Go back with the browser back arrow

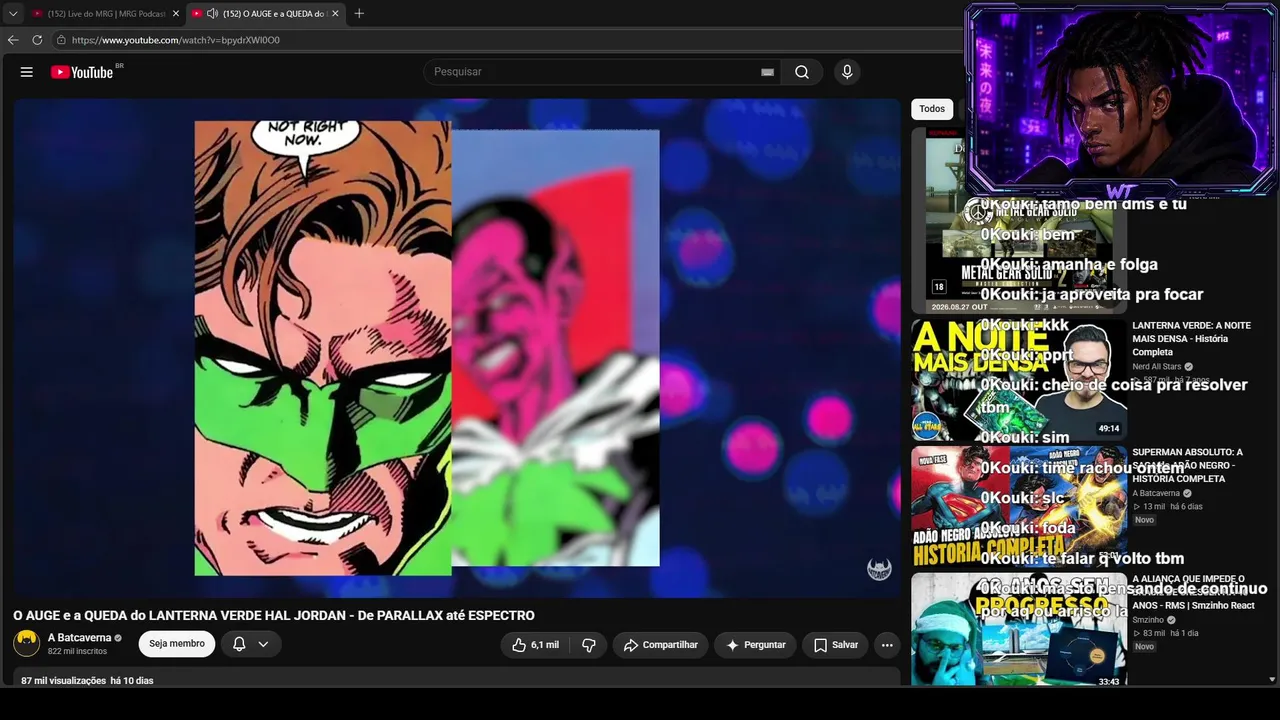coord(13,40)
